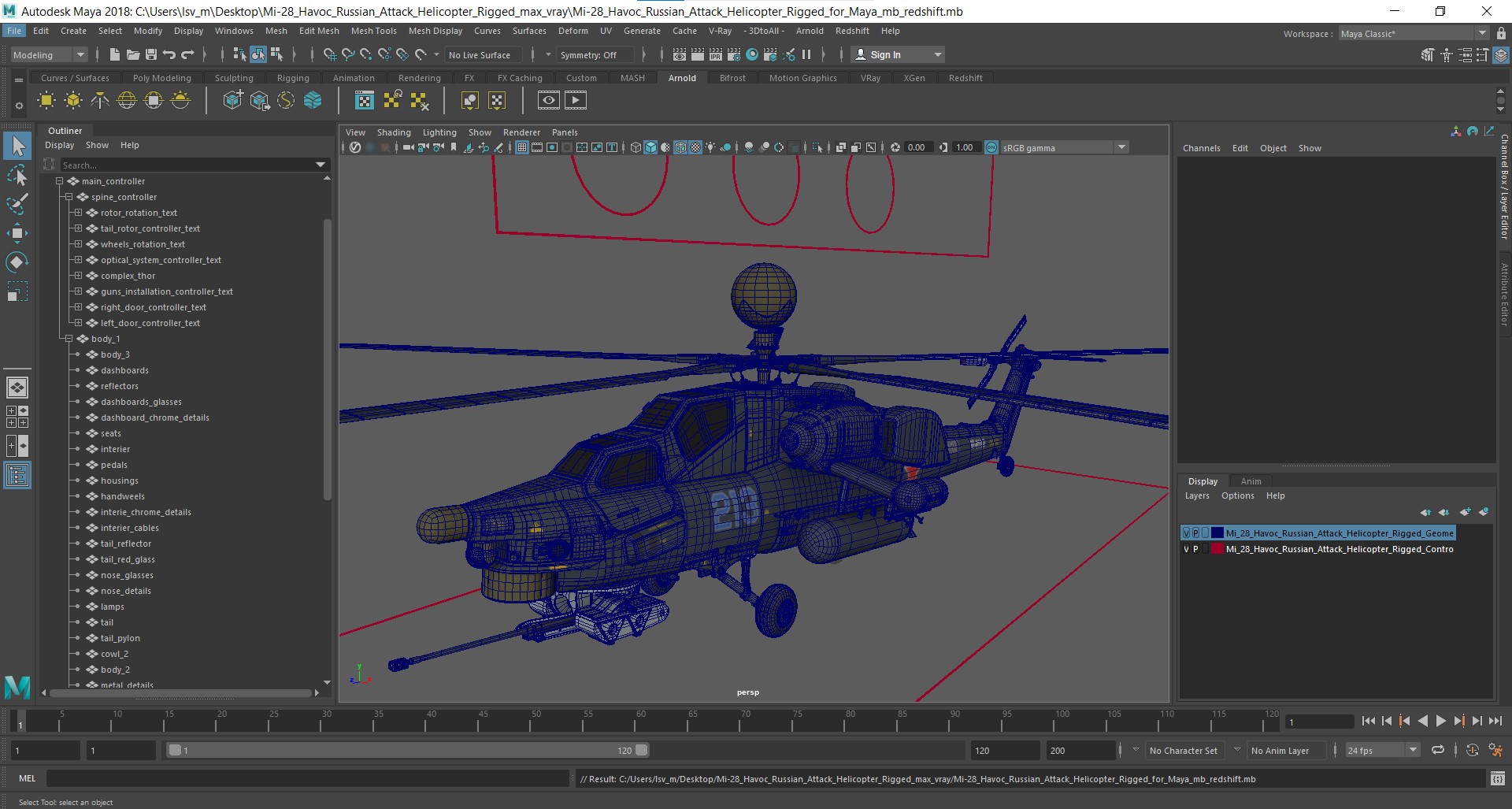Activate the Paint selection tool
Viewport: 1512px width, 809px height.
click(x=17, y=204)
